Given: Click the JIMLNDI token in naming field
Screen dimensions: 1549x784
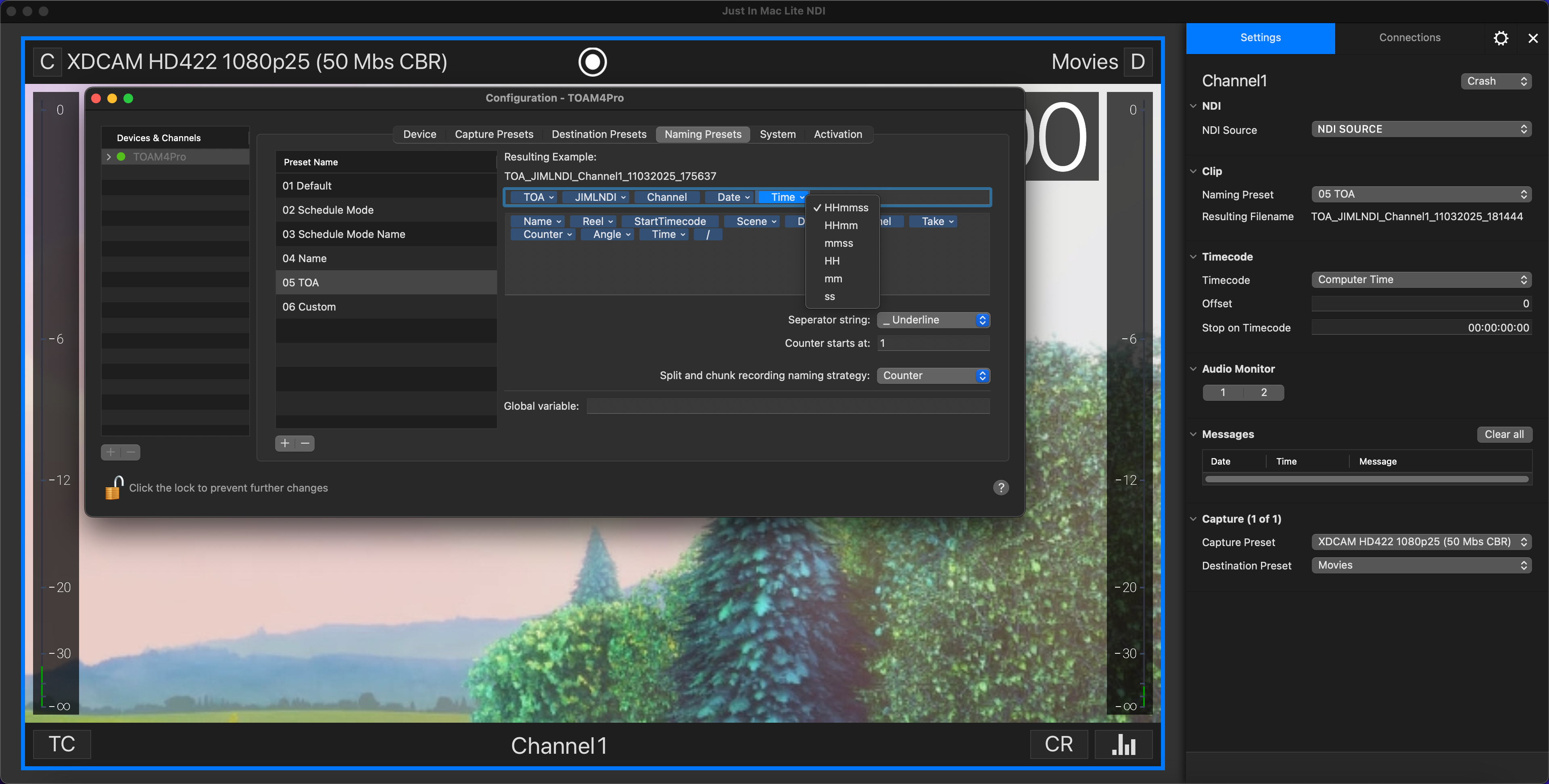Looking at the screenshot, I should (595, 197).
